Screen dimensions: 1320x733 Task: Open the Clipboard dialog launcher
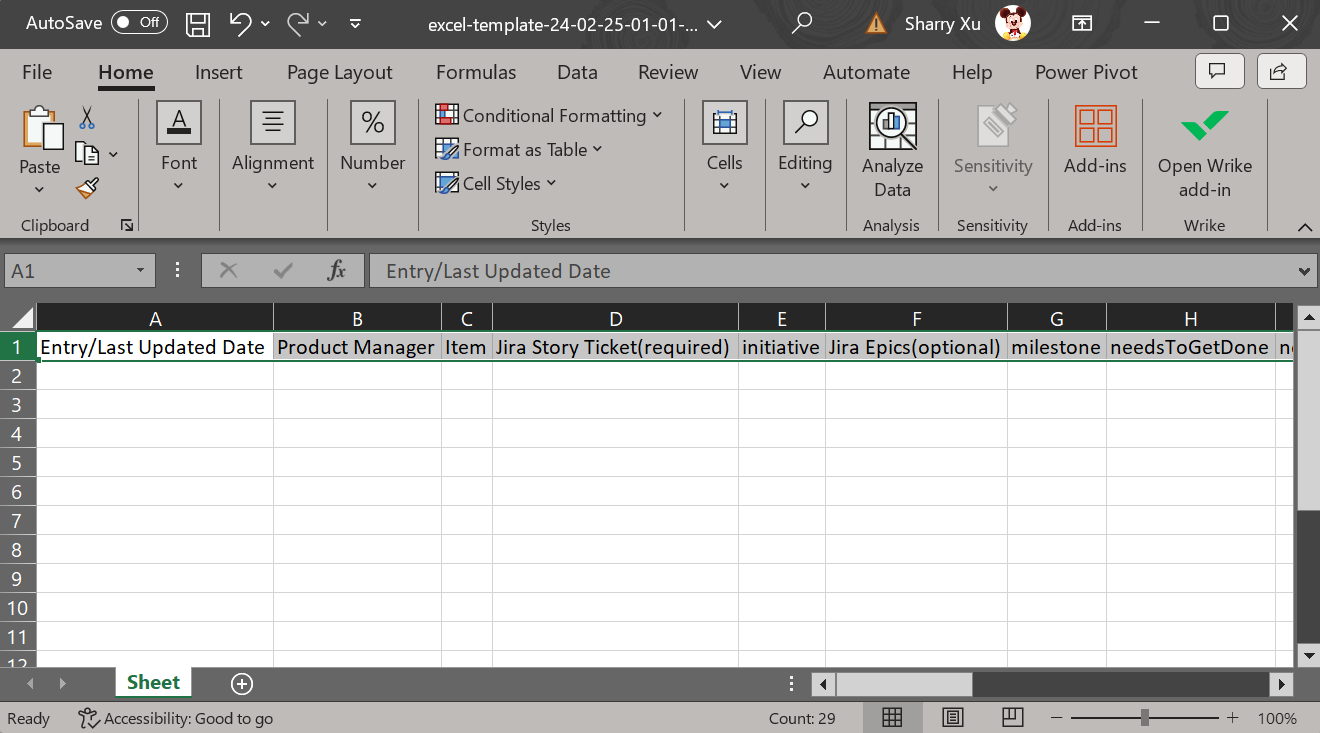tap(127, 226)
